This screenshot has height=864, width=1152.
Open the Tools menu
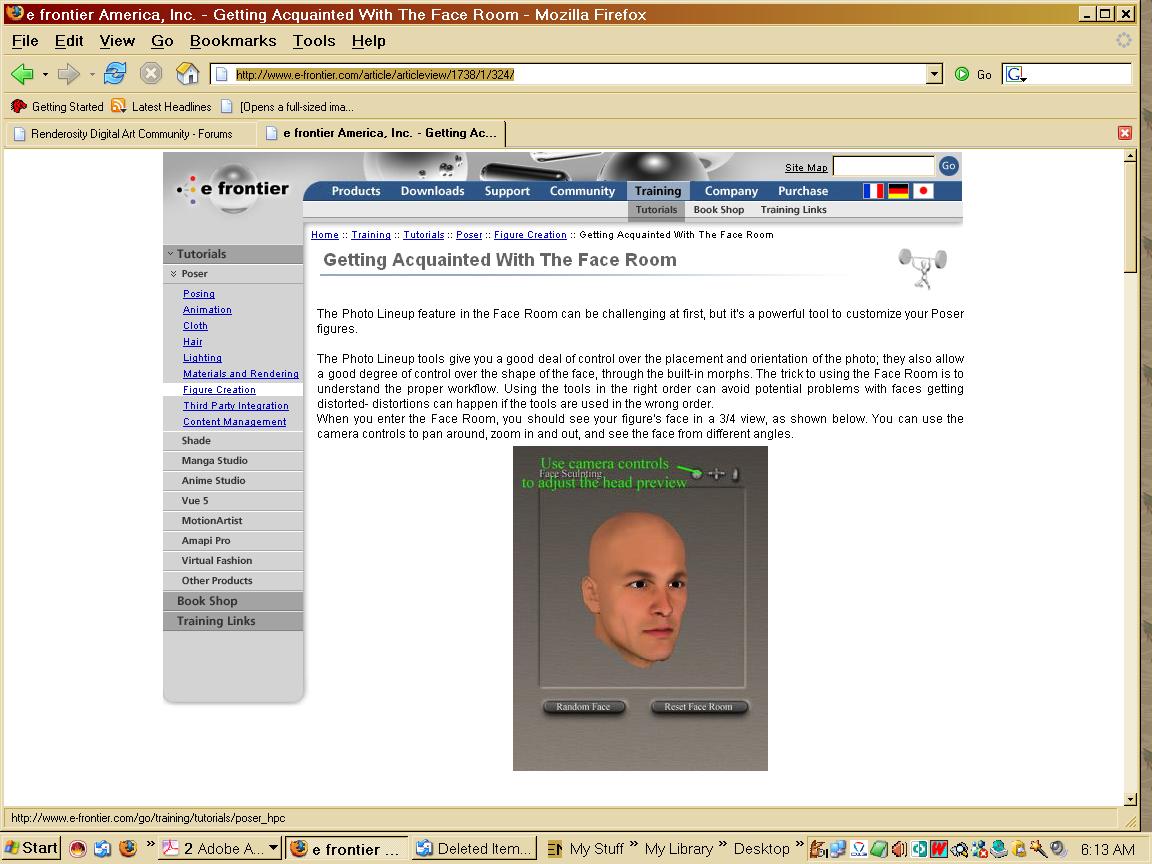coord(314,41)
